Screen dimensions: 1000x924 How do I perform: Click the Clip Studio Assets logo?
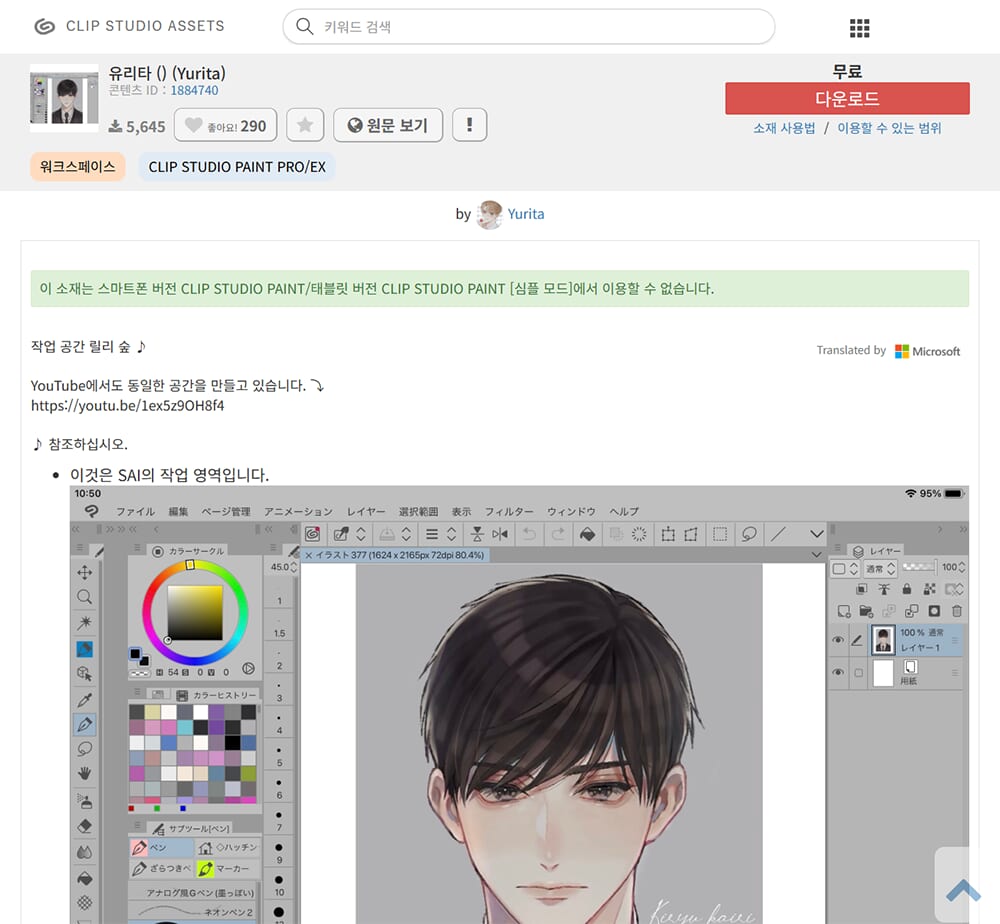coord(129,26)
